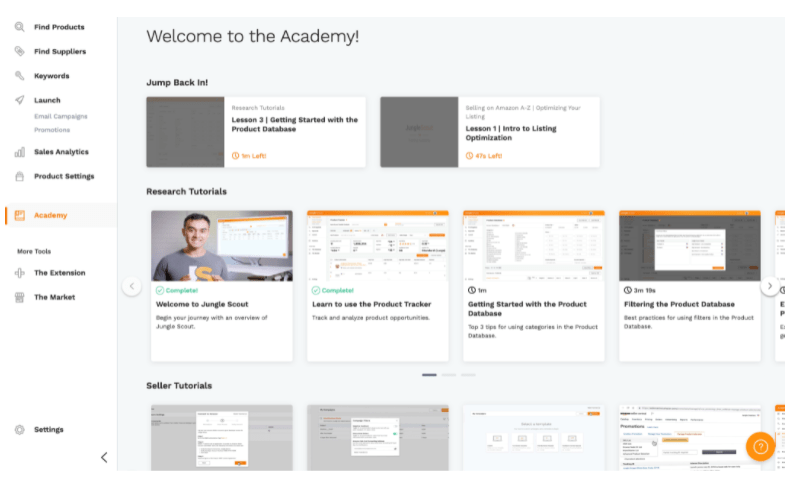This screenshot has width=795, height=487.
Task: Click Lesson 3 video thumbnail in Jump Back In
Action: (x=186, y=132)
